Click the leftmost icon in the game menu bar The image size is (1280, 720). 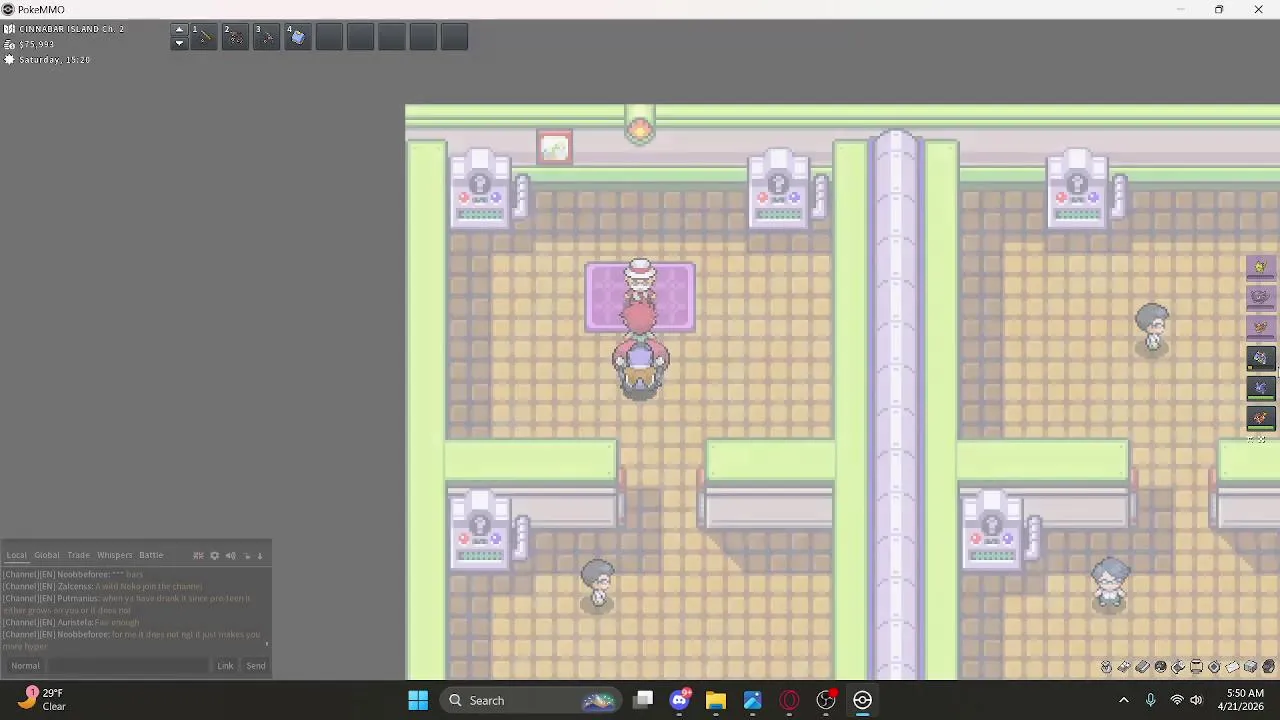[1106, 667]
